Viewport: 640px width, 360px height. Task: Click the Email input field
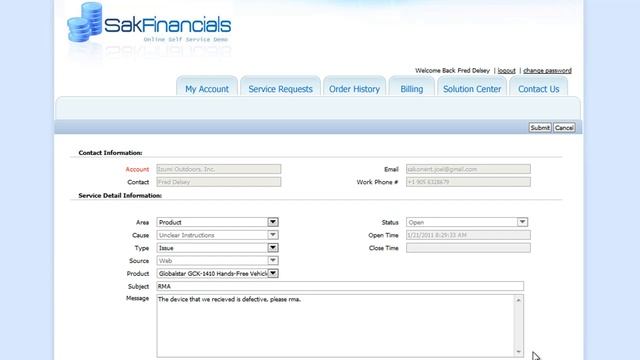[x=468, y=169]
